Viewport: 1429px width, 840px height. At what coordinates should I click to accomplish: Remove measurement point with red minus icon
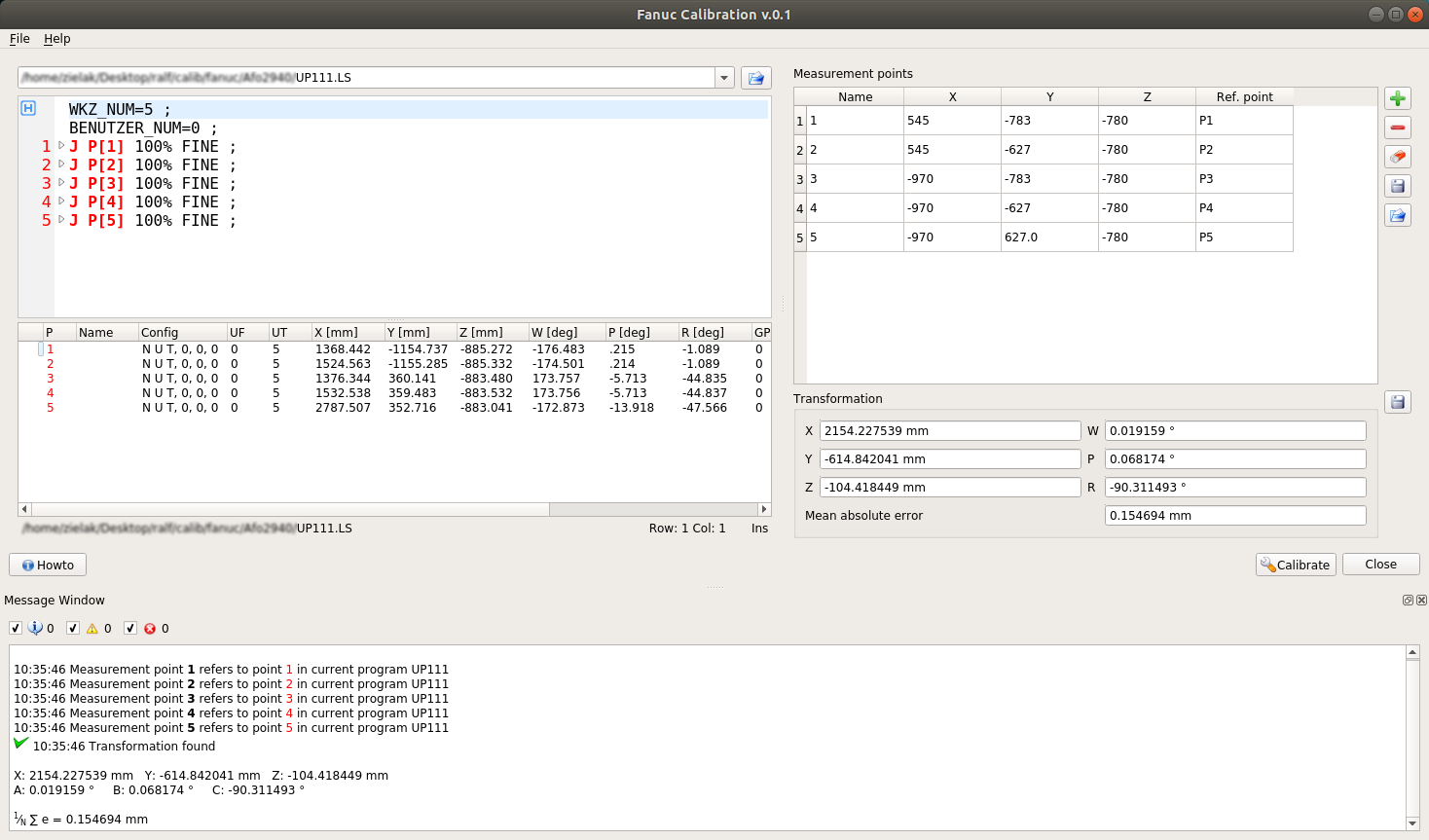click(x=1398, y=128)
